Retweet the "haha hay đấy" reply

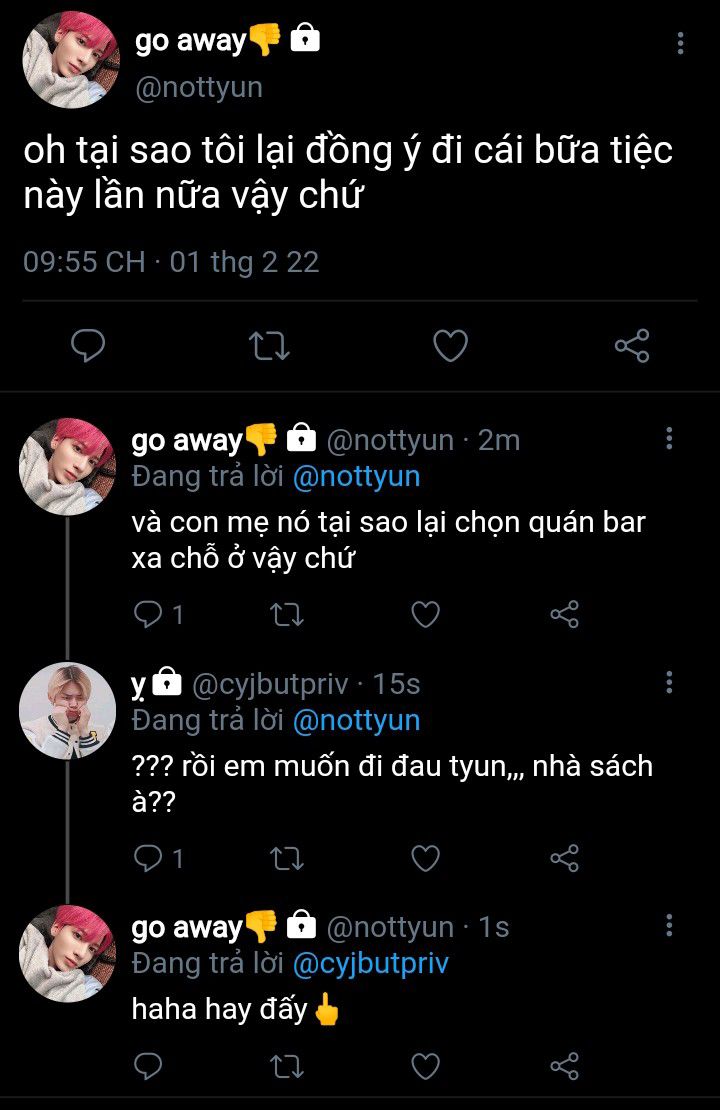tap(287, 1066)
